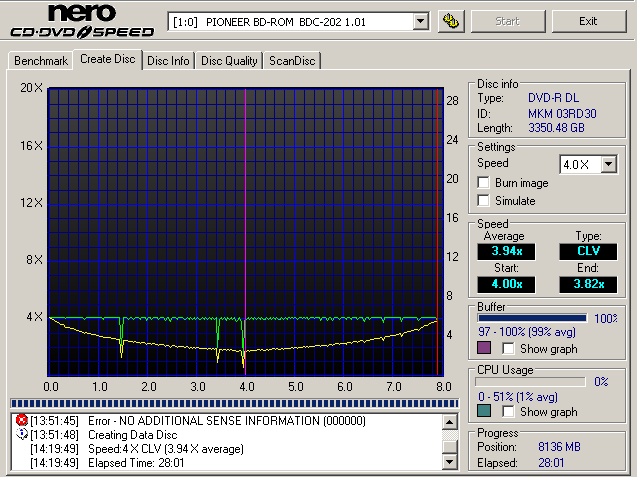The height and width of the screenshot is (477, 637).
Task: Switch to the Benchmark tab
Action: pos(41,61)
